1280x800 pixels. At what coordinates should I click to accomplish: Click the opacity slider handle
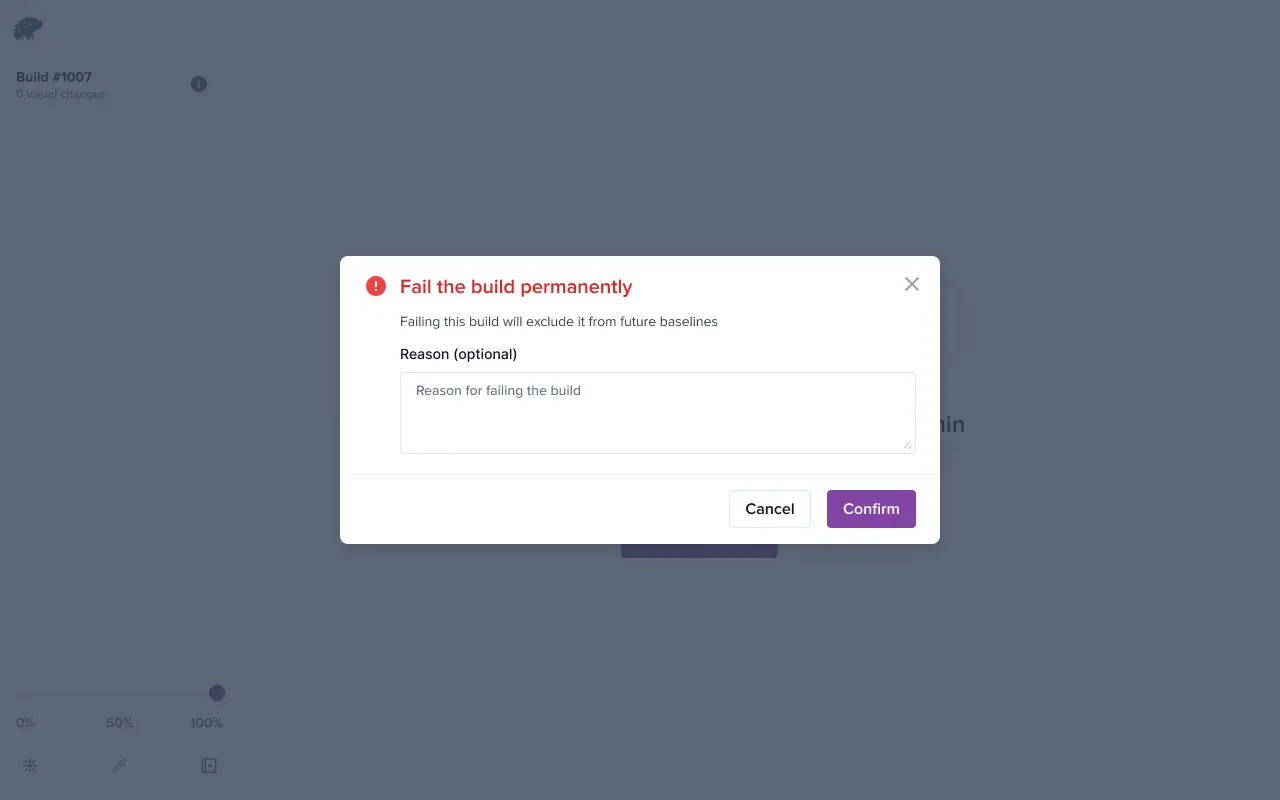[x=217, y=693]
